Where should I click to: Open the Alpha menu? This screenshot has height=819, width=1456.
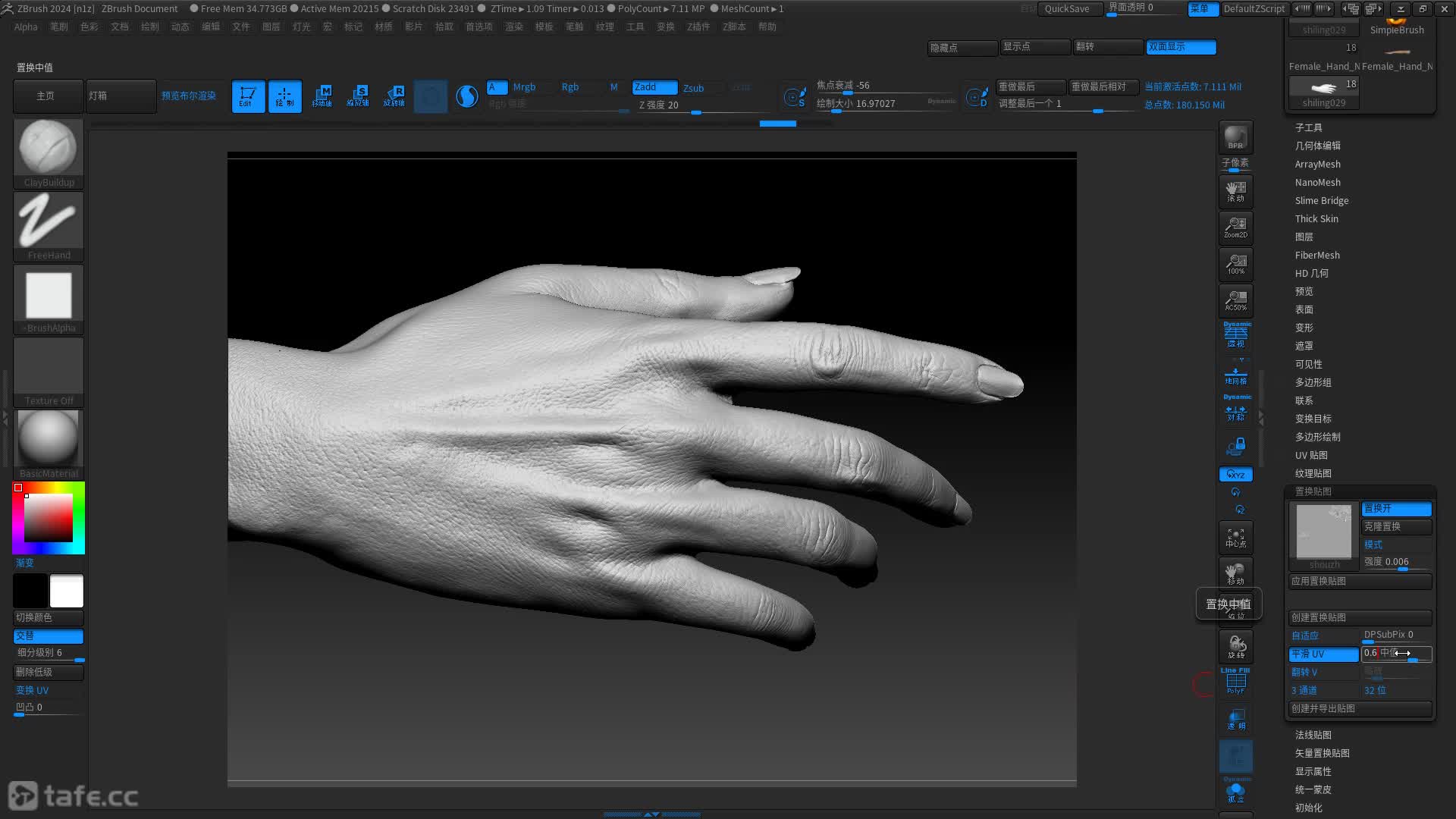pos(26,27)
